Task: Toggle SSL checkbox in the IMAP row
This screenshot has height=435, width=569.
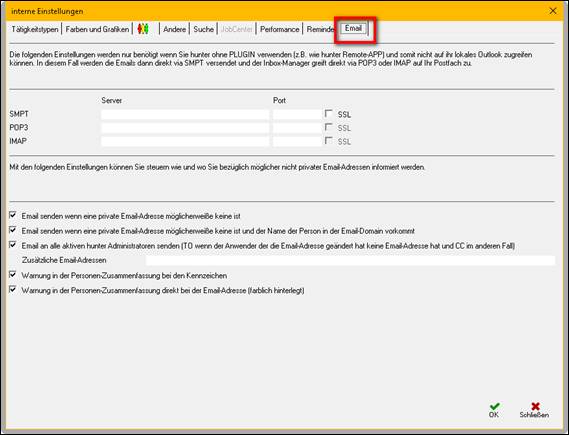Action: click(328, 140)
